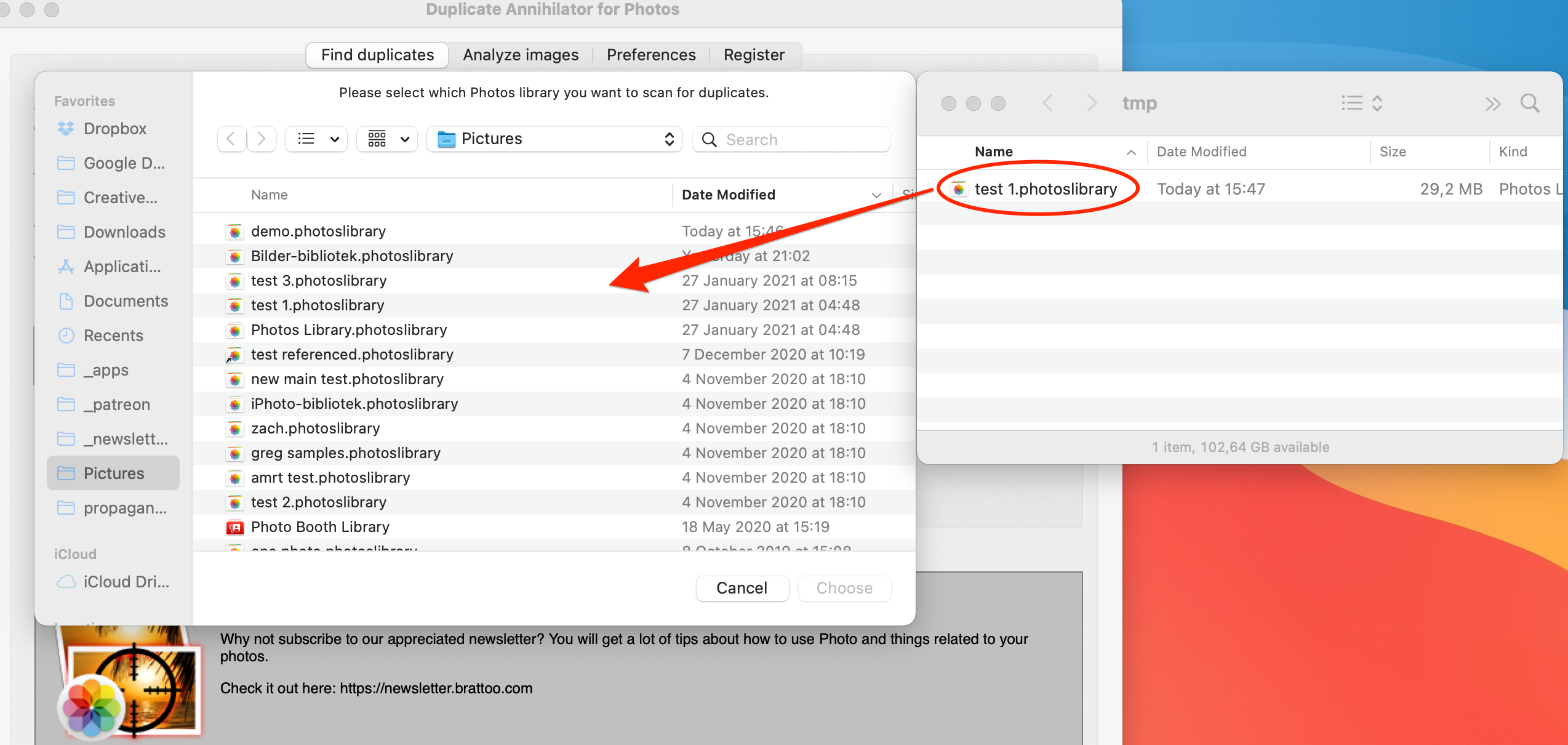Select demo.photoslibrary file icon

(x=234, y=232)
